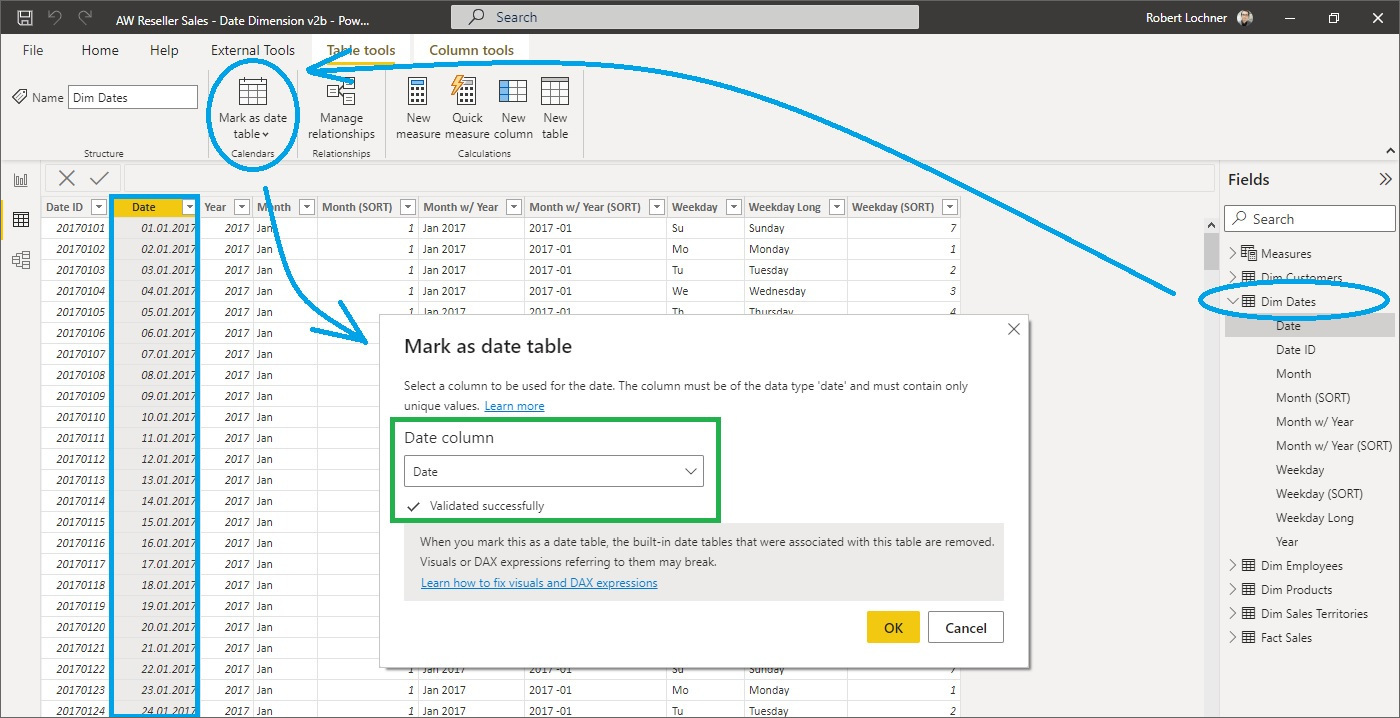
Task: Confirm the dialog with OK
Action: pos(892,627)
